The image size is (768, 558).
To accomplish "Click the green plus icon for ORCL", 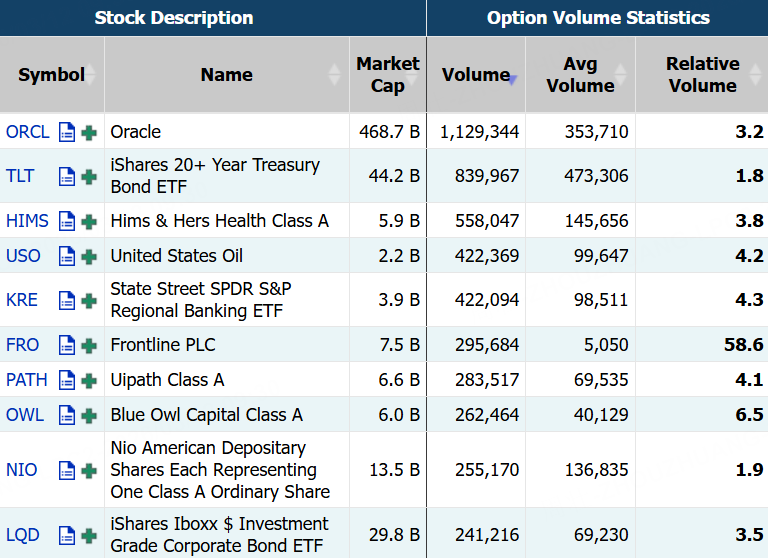I will pos(89,132).
